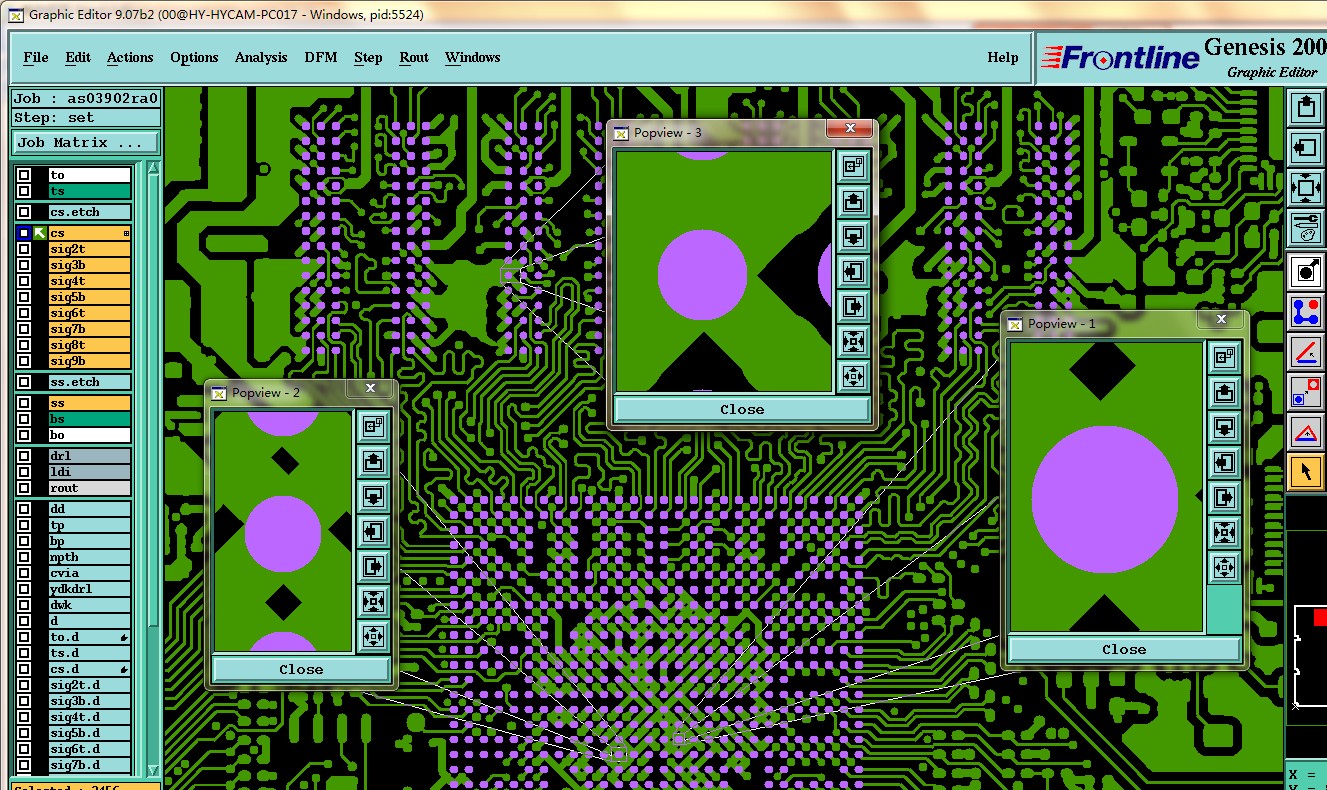Click the blue-red connected nodes icon
Screen dimensions: 1327x790
[1305, 311]
